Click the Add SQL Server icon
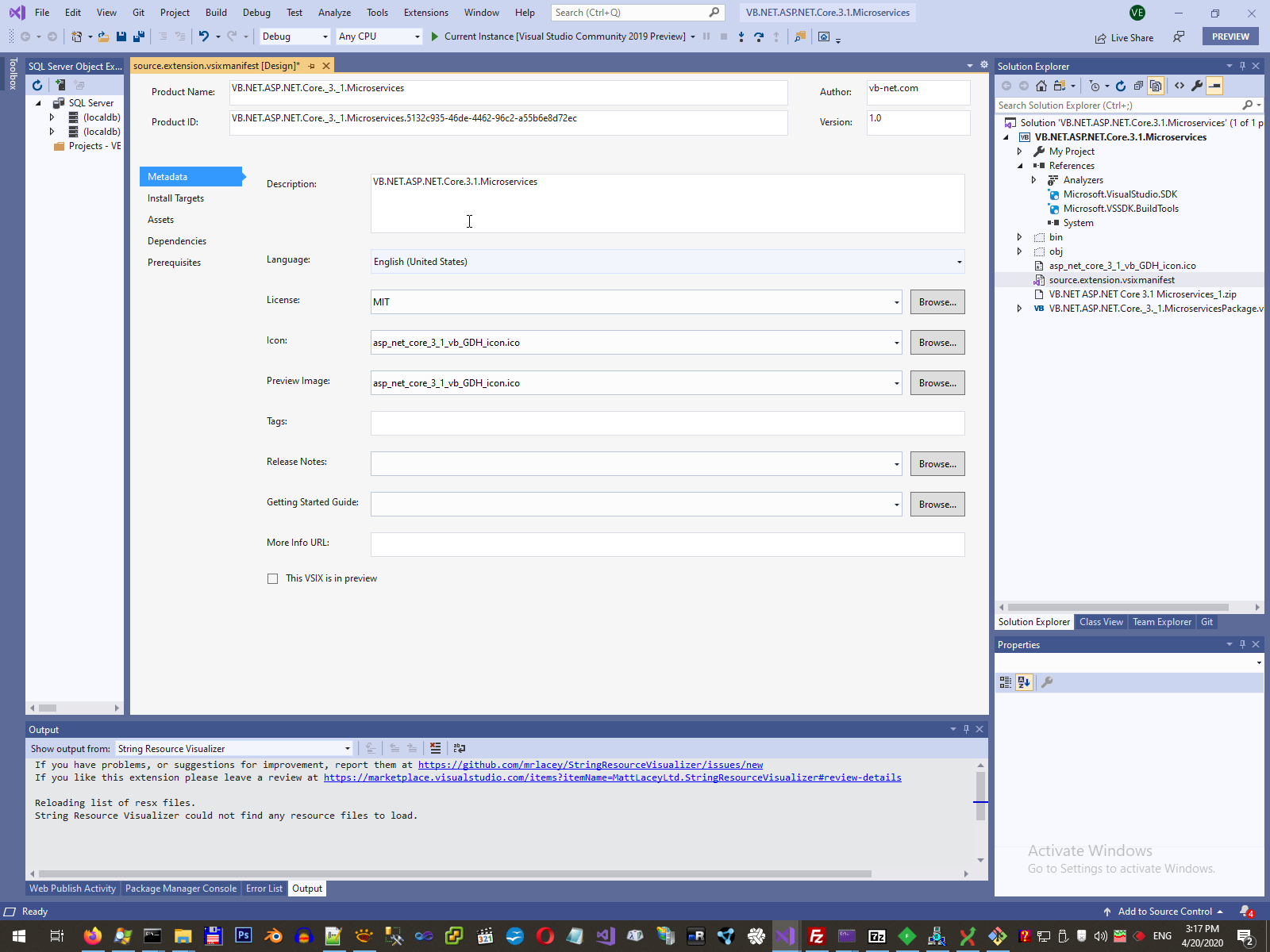Screen dimensions: 1270x952 [60, 85]
